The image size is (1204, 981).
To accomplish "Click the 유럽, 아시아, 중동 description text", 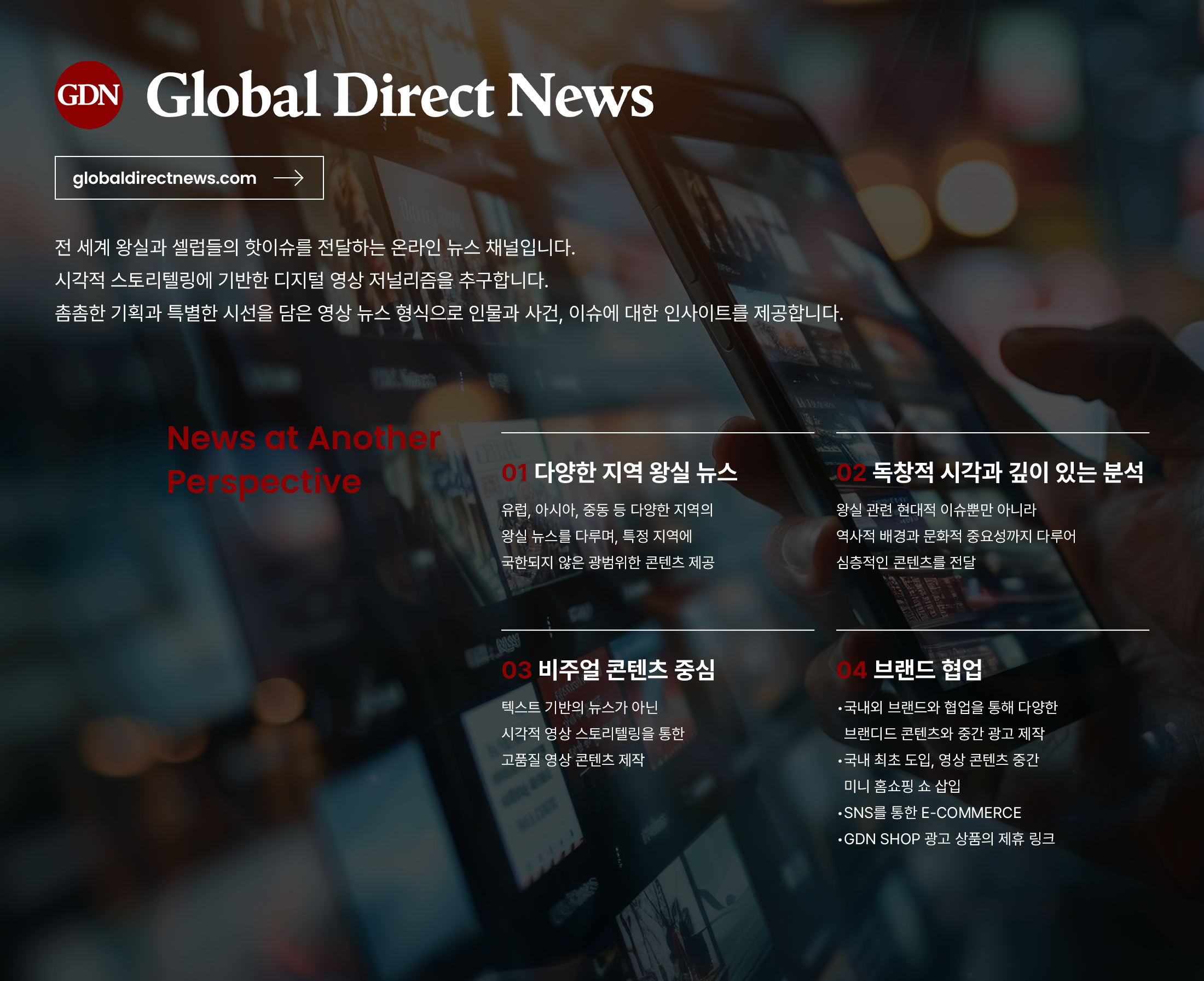I will pyautogui.click(x=607, y=510).
